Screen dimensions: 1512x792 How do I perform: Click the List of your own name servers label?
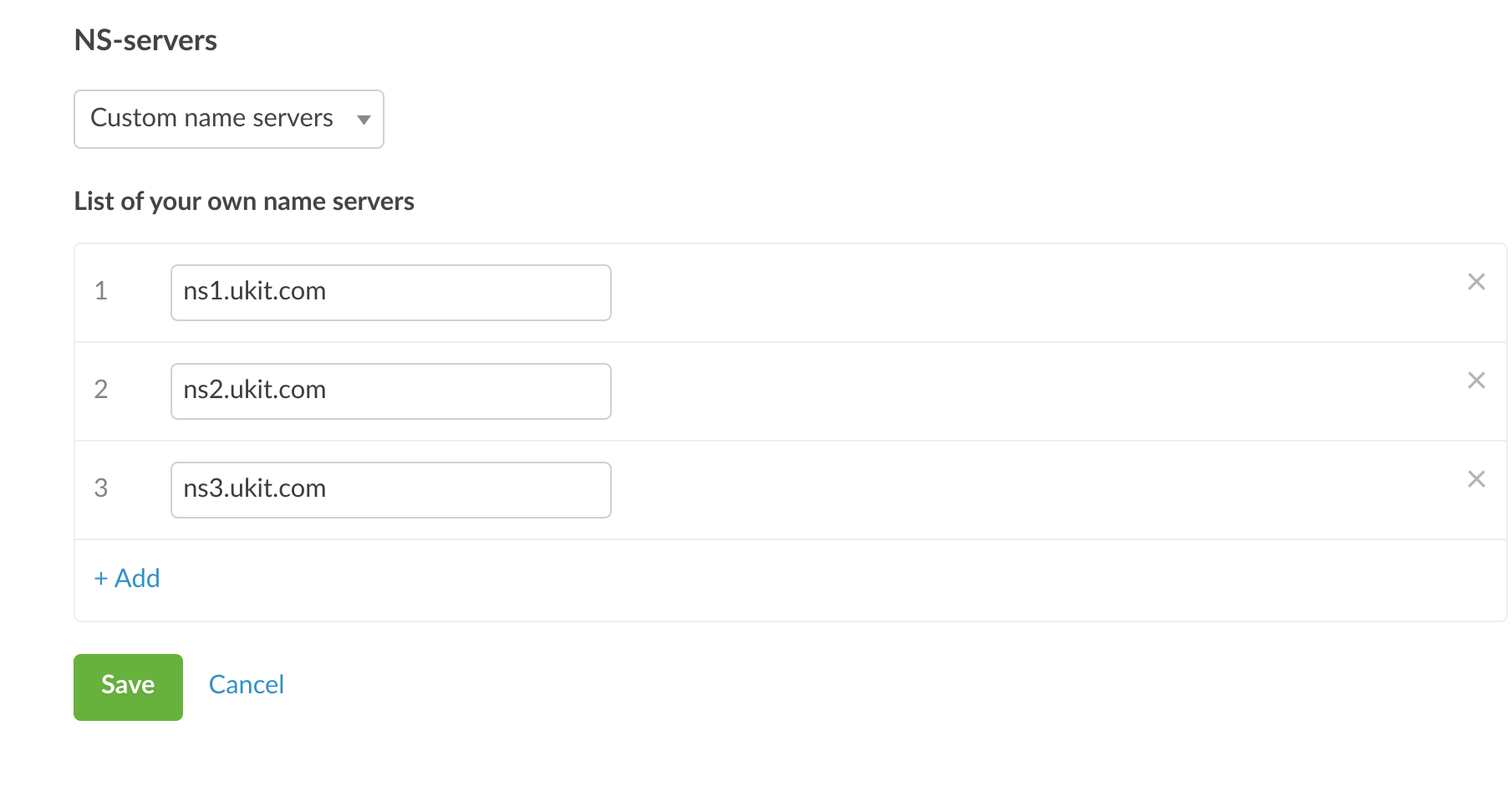coord(244,202)
